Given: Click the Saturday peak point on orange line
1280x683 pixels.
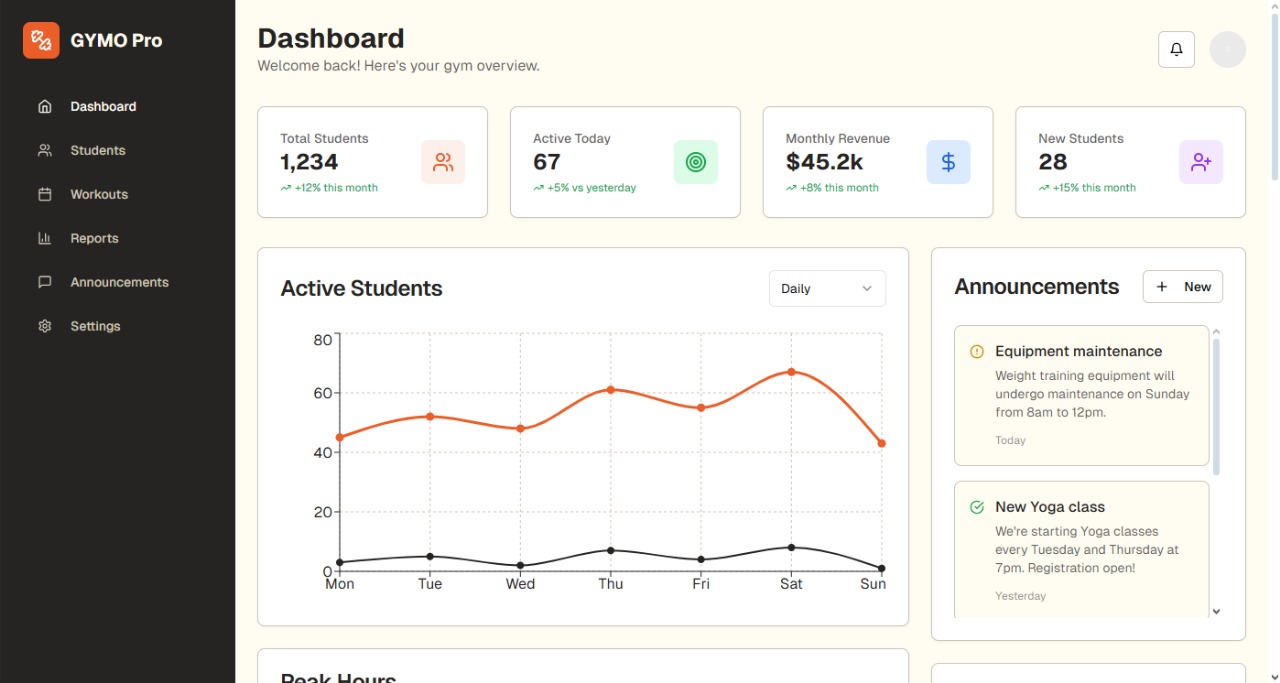Looking at the screenshot, I should pyautogui.click(x=791, y=372).
